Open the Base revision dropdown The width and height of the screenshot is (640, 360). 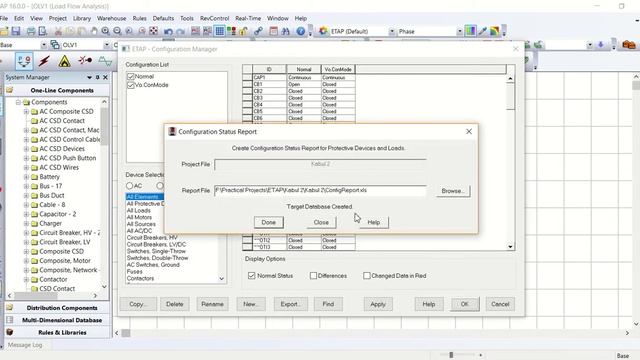click(x=44, y=45)
